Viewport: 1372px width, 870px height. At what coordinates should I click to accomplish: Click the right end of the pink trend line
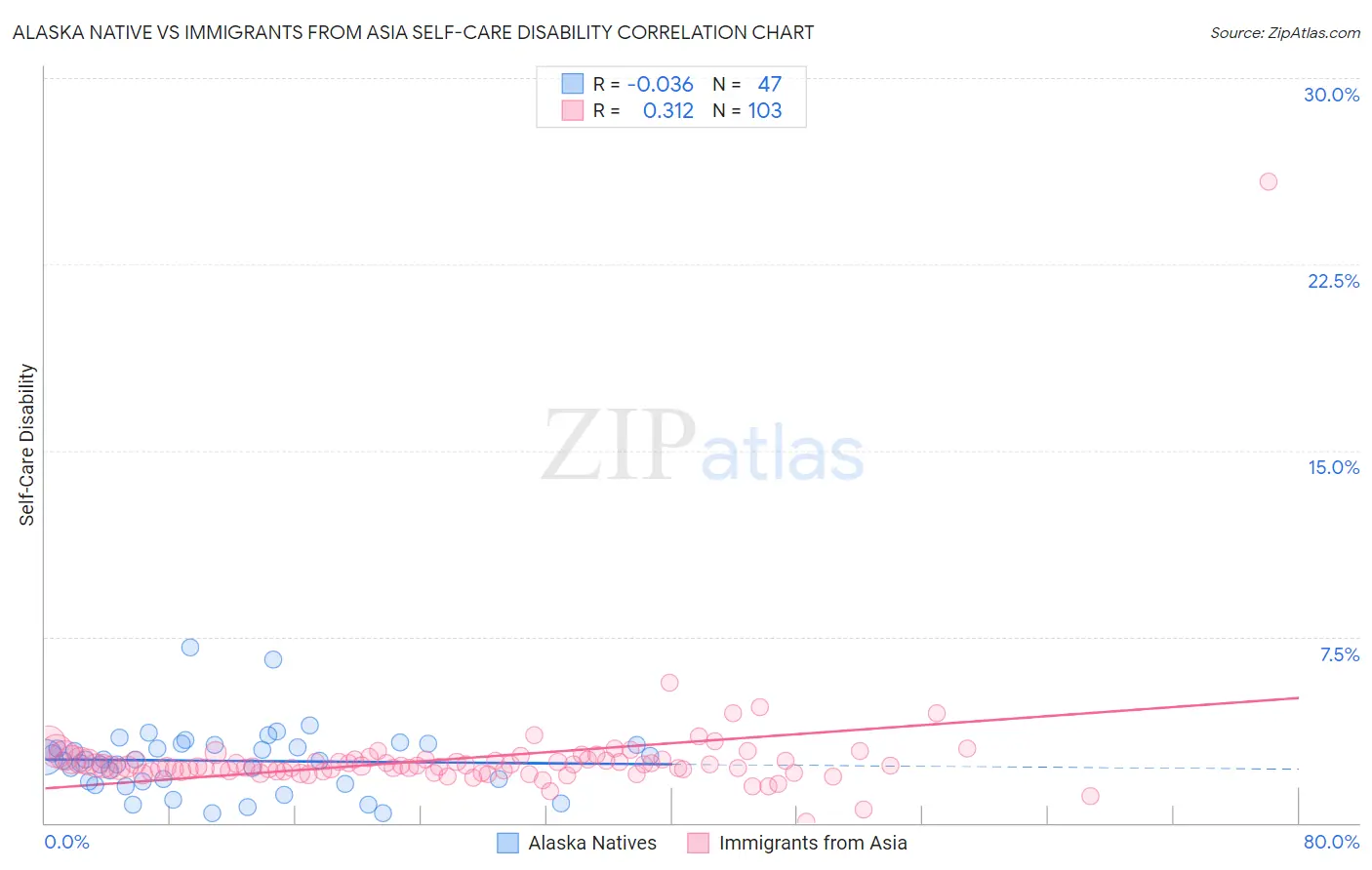1298,697
